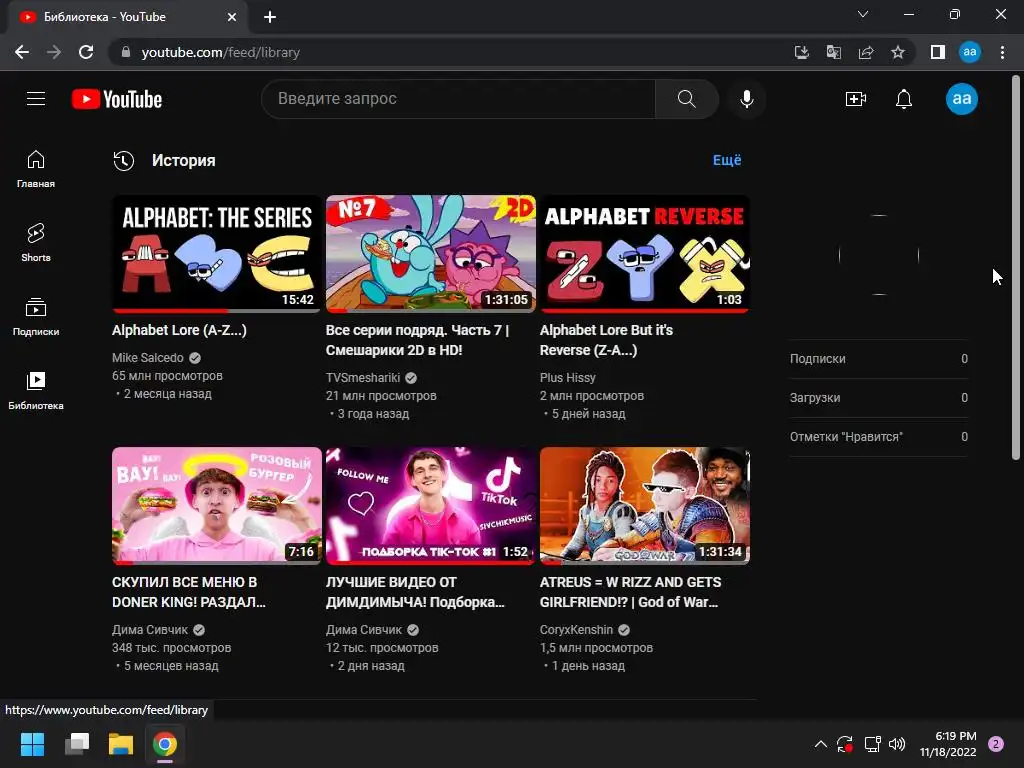Open the TikTok подборка thumbnail
This screenshot has width=1024, height=768.
tap(430, 505)
